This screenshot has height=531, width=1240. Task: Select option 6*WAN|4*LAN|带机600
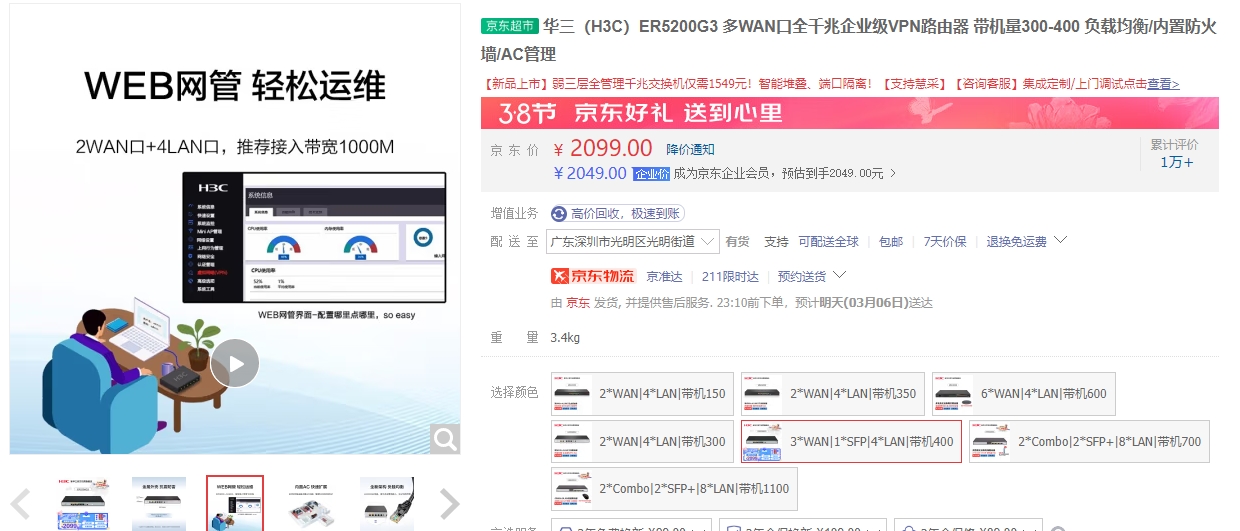click(x=1024, y=394)
